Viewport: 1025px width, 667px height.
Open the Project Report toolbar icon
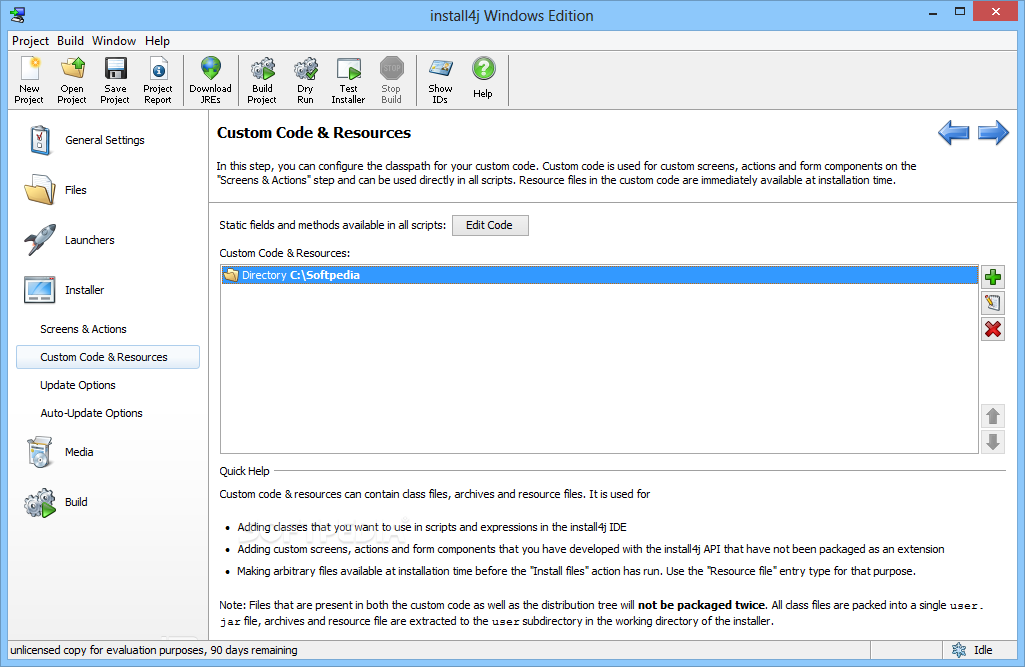(158, 80)
